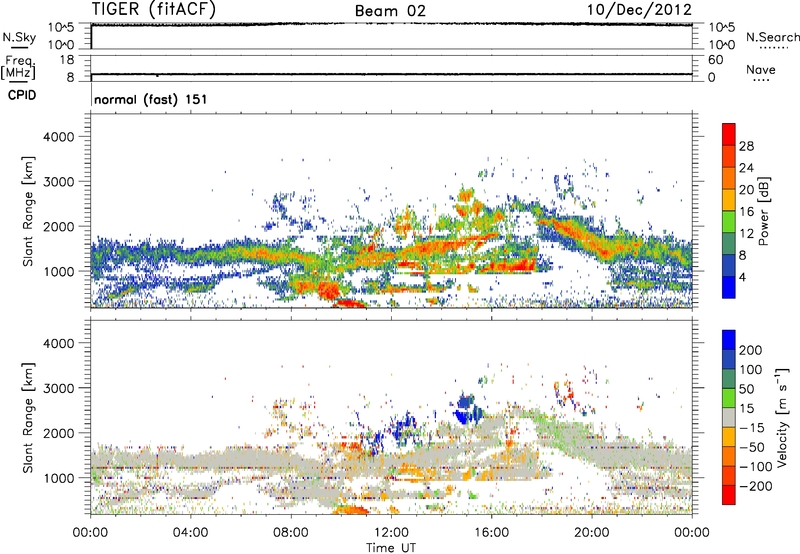Click the '3000' tick in power panel
The height and width of the screenshot is (554, 800).
[x=58, y=182]
